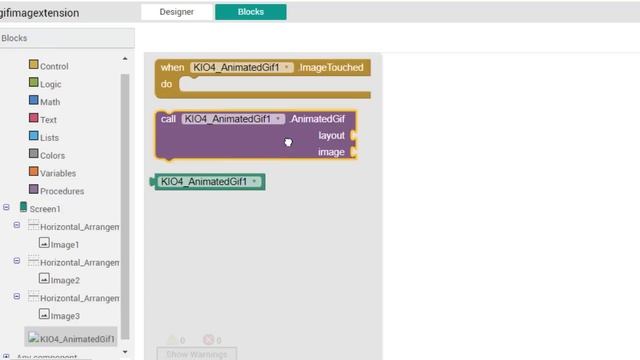The width and height of the screenshot is (640, 360).
Task: Collapse the Horizontal_Arrangement above Image2
Action: coord(17,260)
